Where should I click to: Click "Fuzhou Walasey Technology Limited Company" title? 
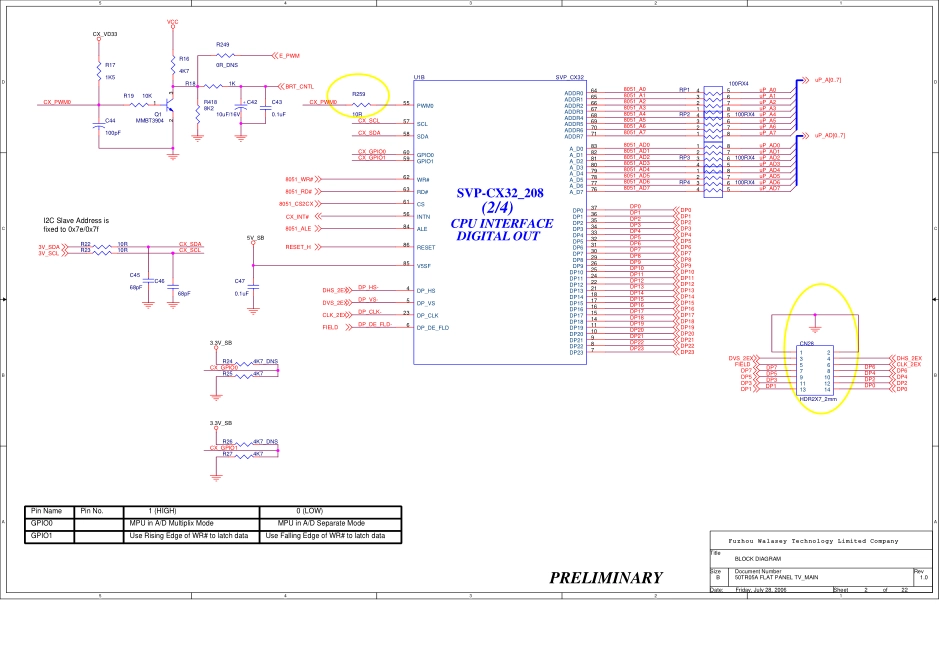coord(813,541)
